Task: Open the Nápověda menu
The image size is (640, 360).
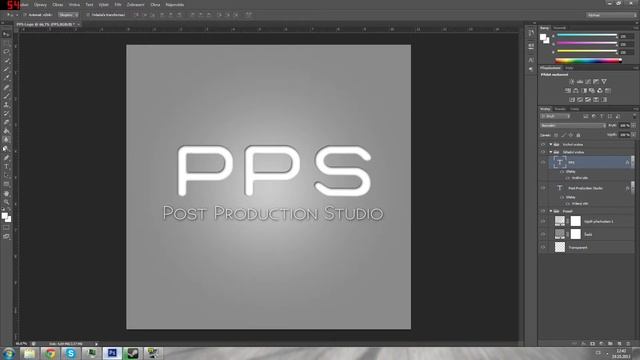Action: 175,5
